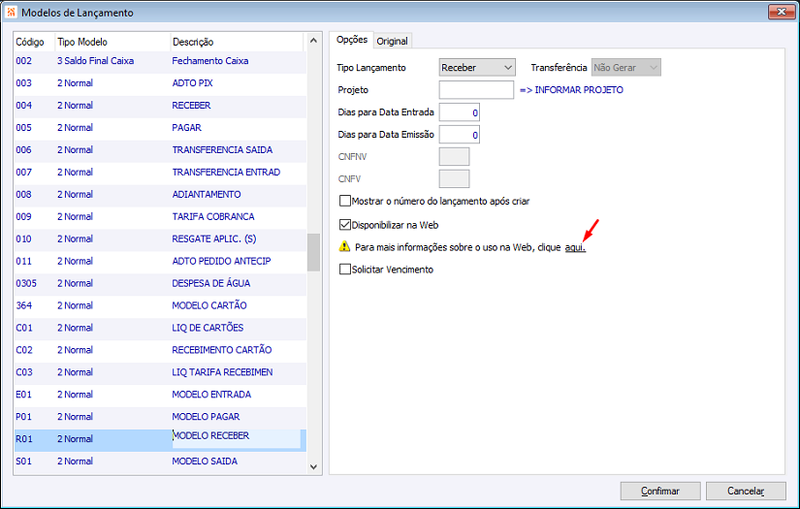Click the INFORMAR PROJETO text
800x509 pixels.
[x=571, y=90]
